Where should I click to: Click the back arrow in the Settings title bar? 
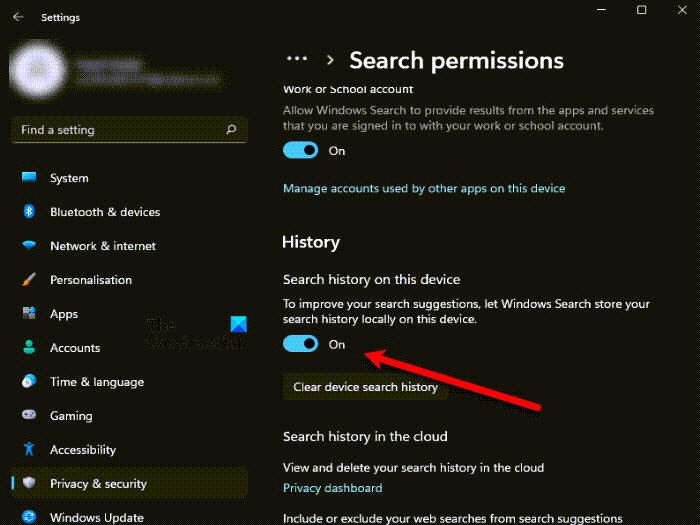click(18, 17)
